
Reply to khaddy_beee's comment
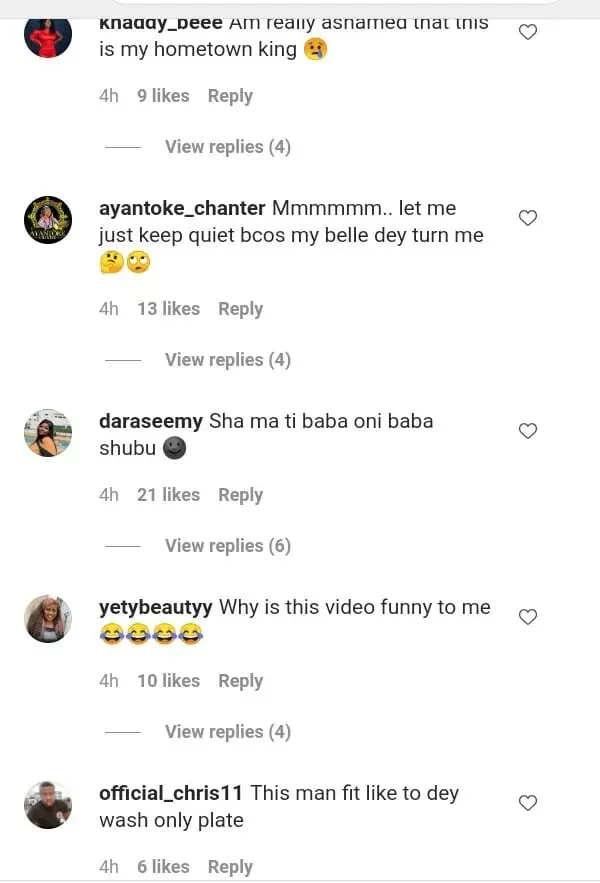[230, 96]
